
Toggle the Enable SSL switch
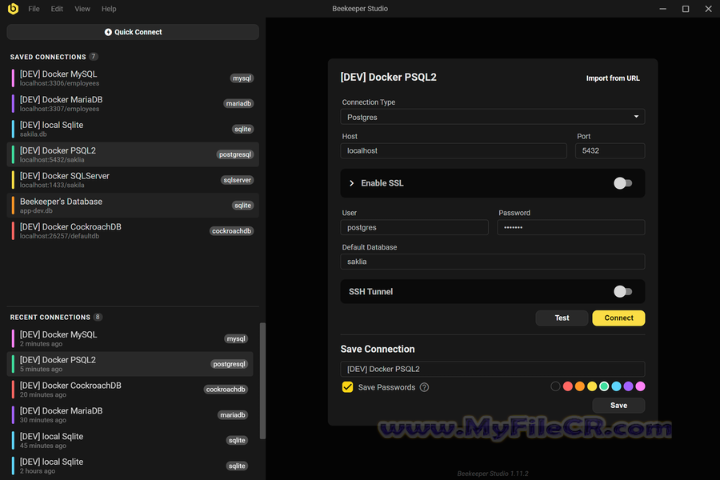(623, 183)
